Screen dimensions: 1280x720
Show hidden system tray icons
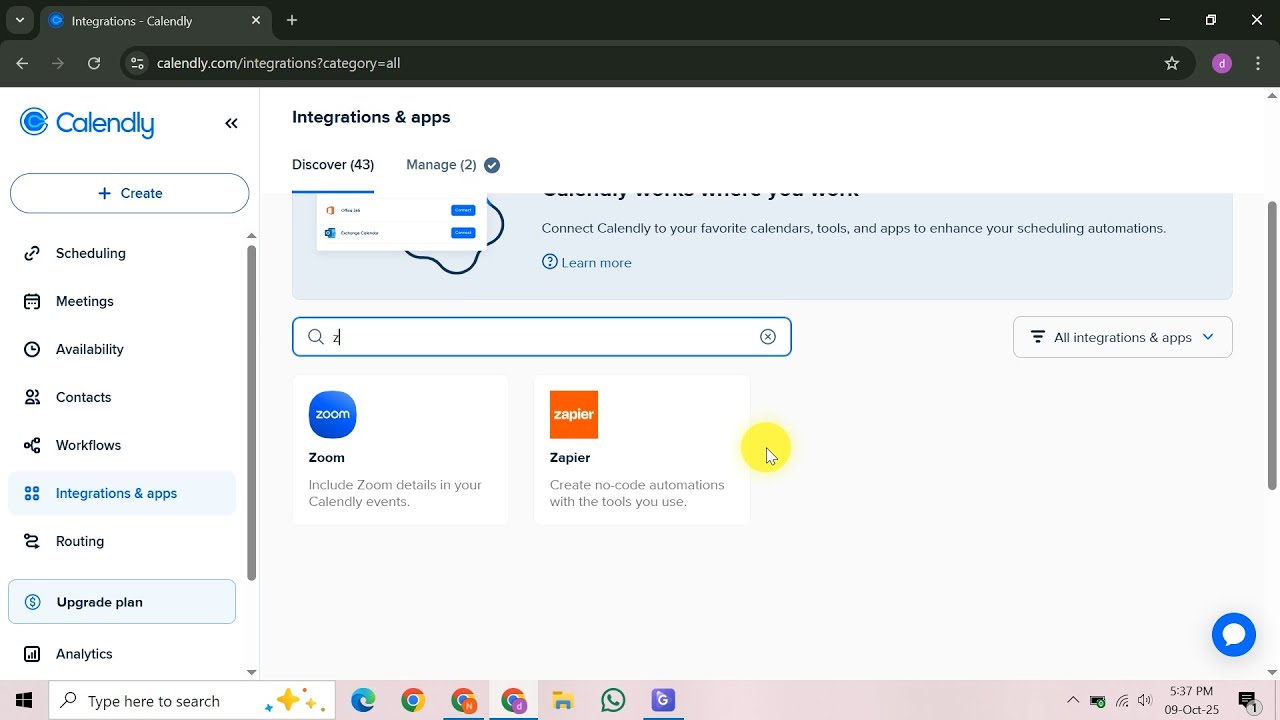[1073, 701]
